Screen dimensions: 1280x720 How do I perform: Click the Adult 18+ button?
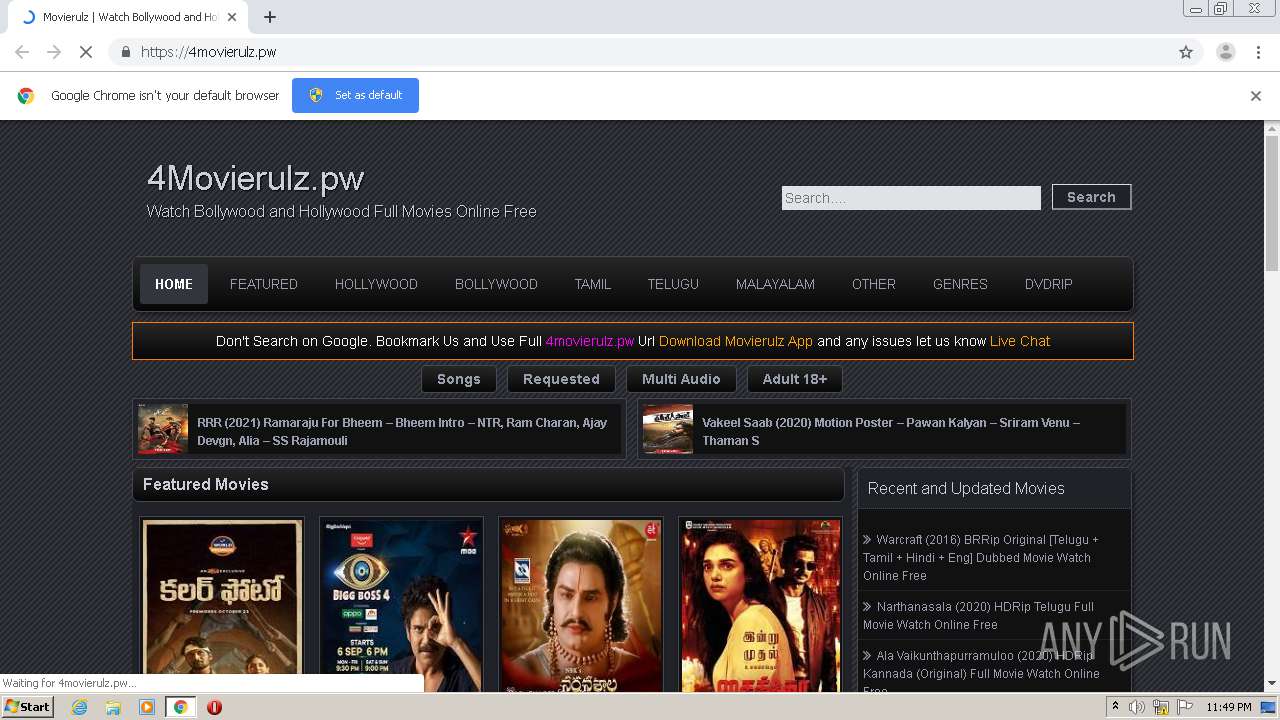click(795, 379)
